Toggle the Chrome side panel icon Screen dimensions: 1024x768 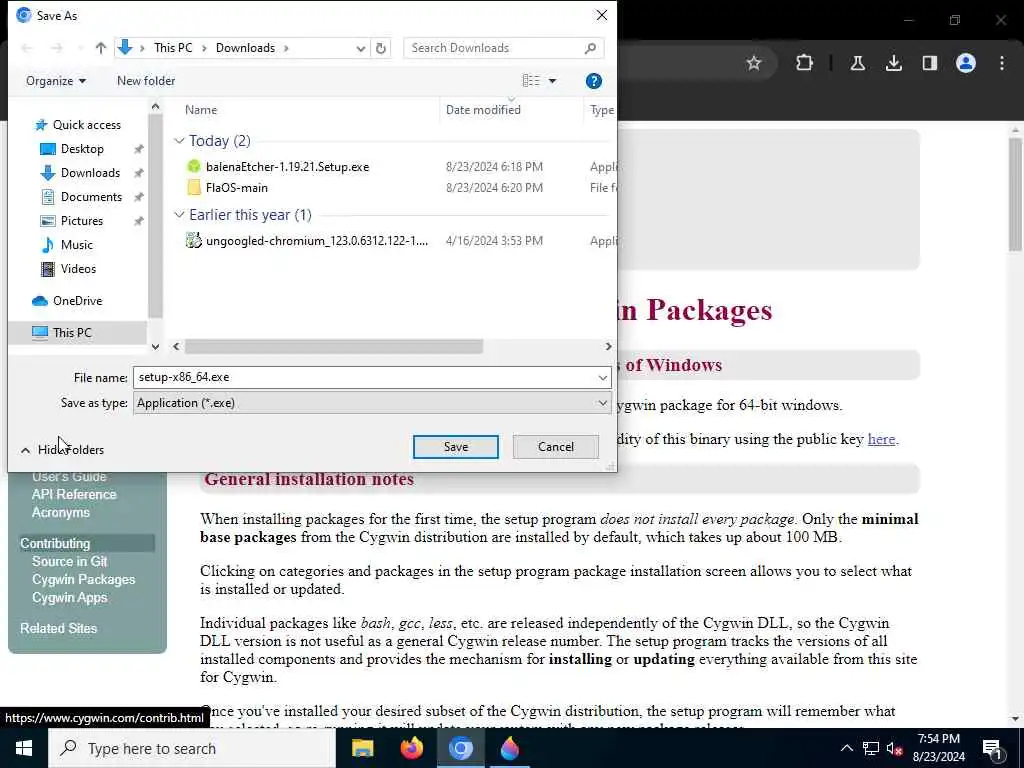tap(930, 63)
